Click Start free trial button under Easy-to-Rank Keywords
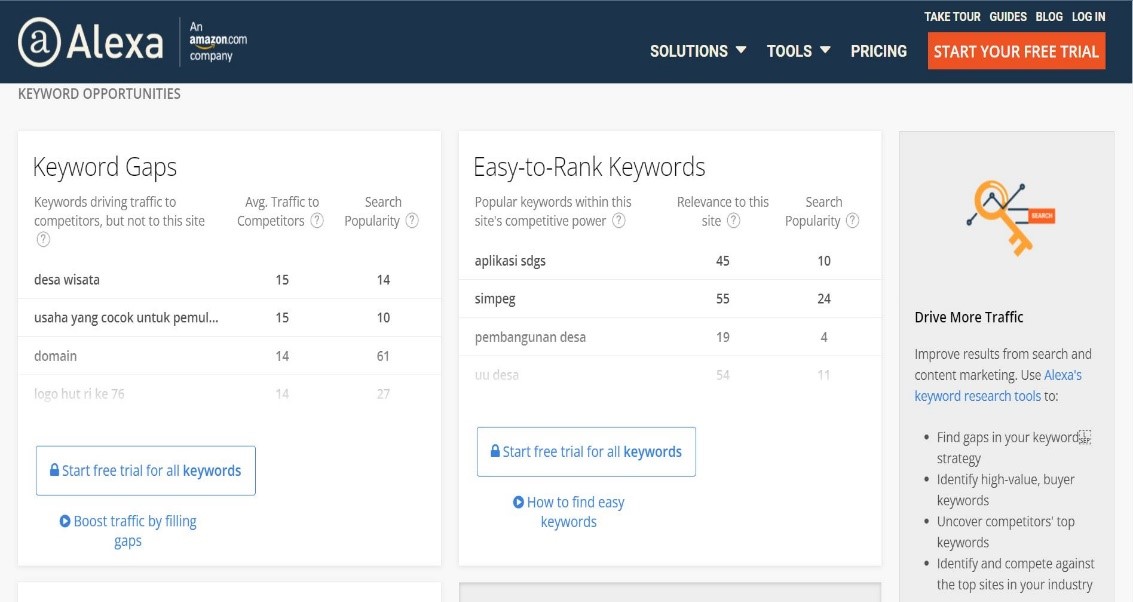 pos(586,452)
